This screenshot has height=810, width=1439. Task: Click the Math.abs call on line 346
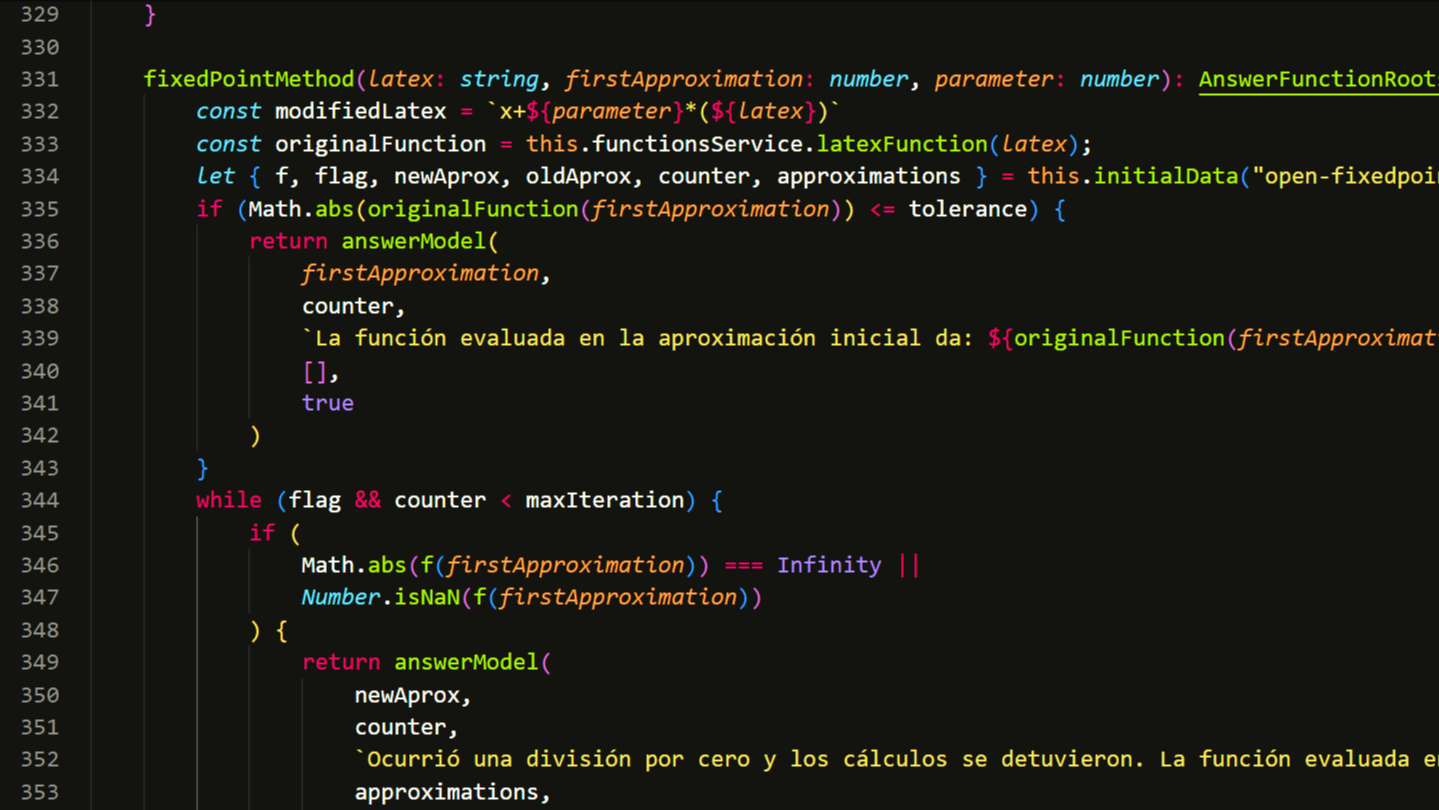coord(354,565)
